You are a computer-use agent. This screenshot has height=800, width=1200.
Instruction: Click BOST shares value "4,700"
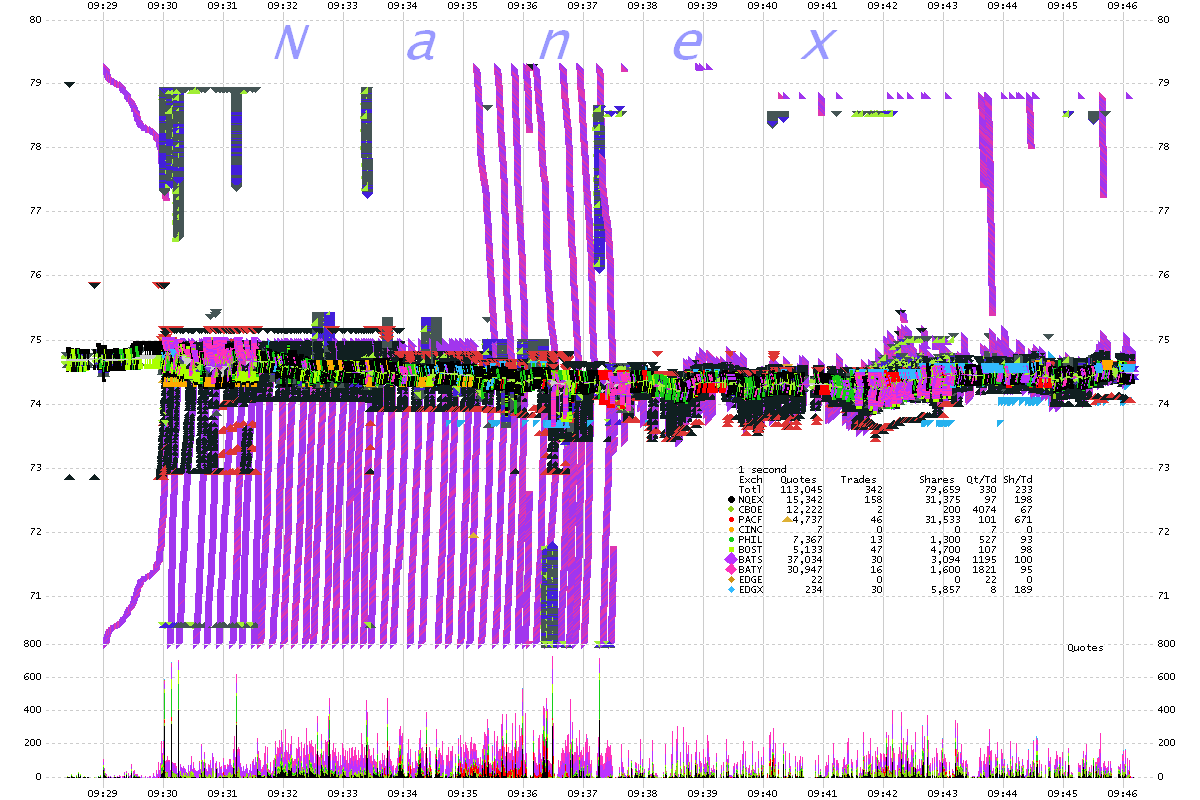[944, 549]
